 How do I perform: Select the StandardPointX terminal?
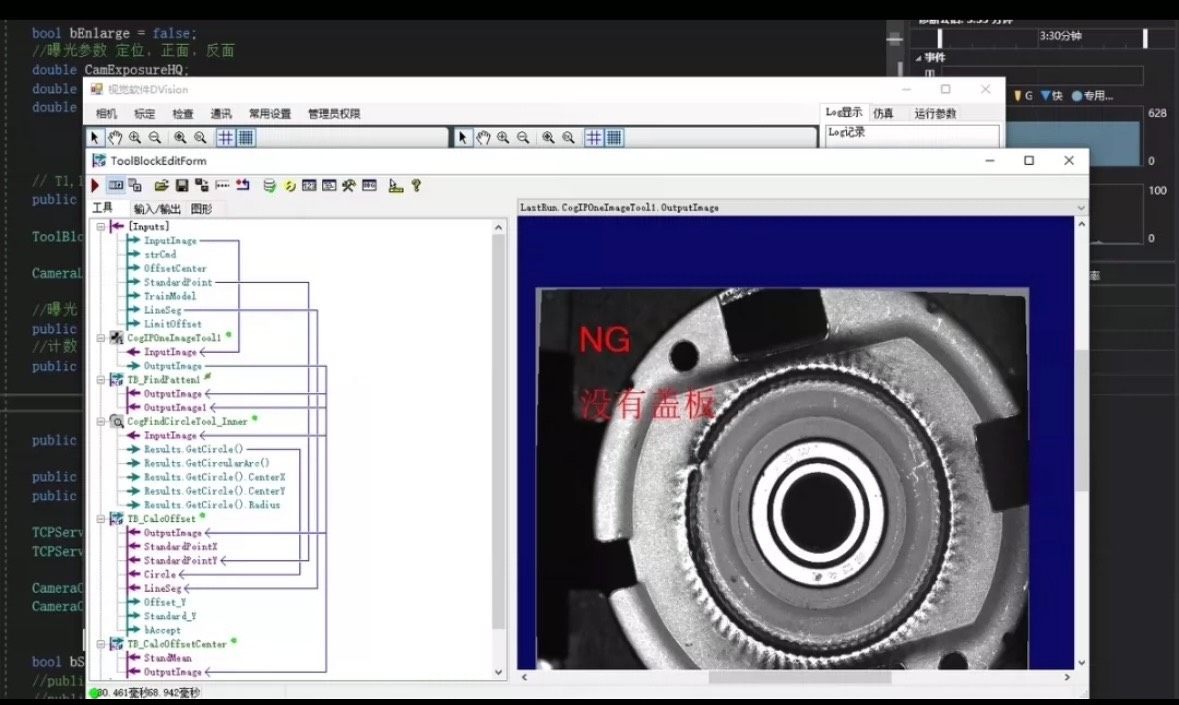[x=180, y=546]
